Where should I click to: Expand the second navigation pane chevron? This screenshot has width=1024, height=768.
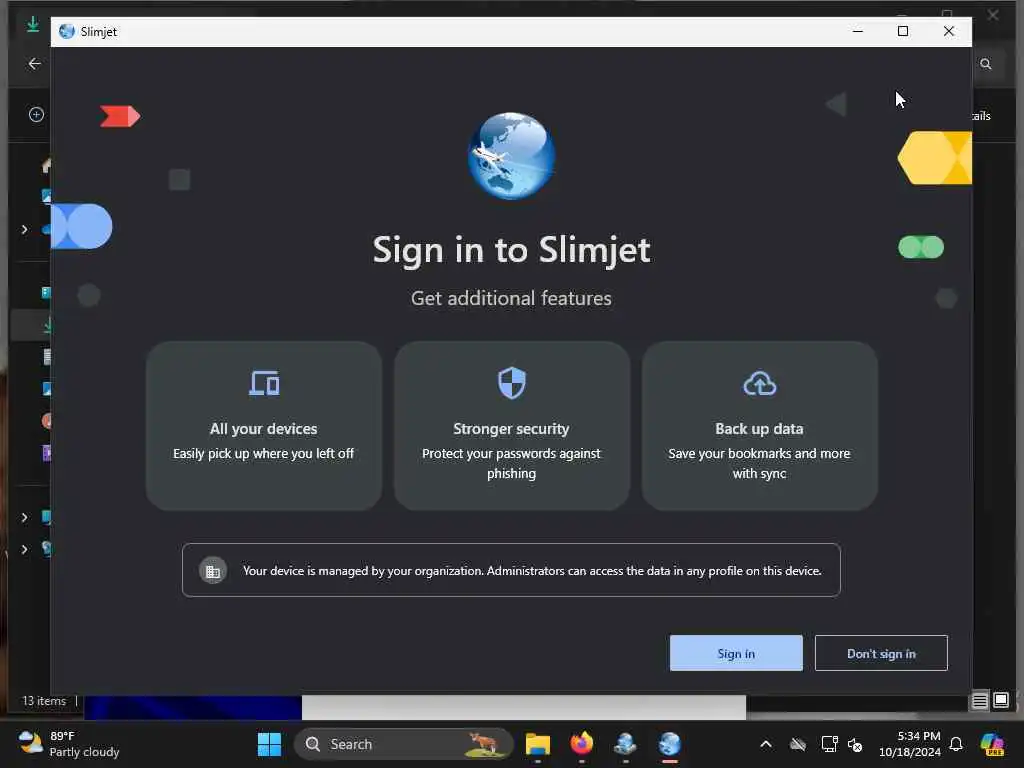point(24,517)
